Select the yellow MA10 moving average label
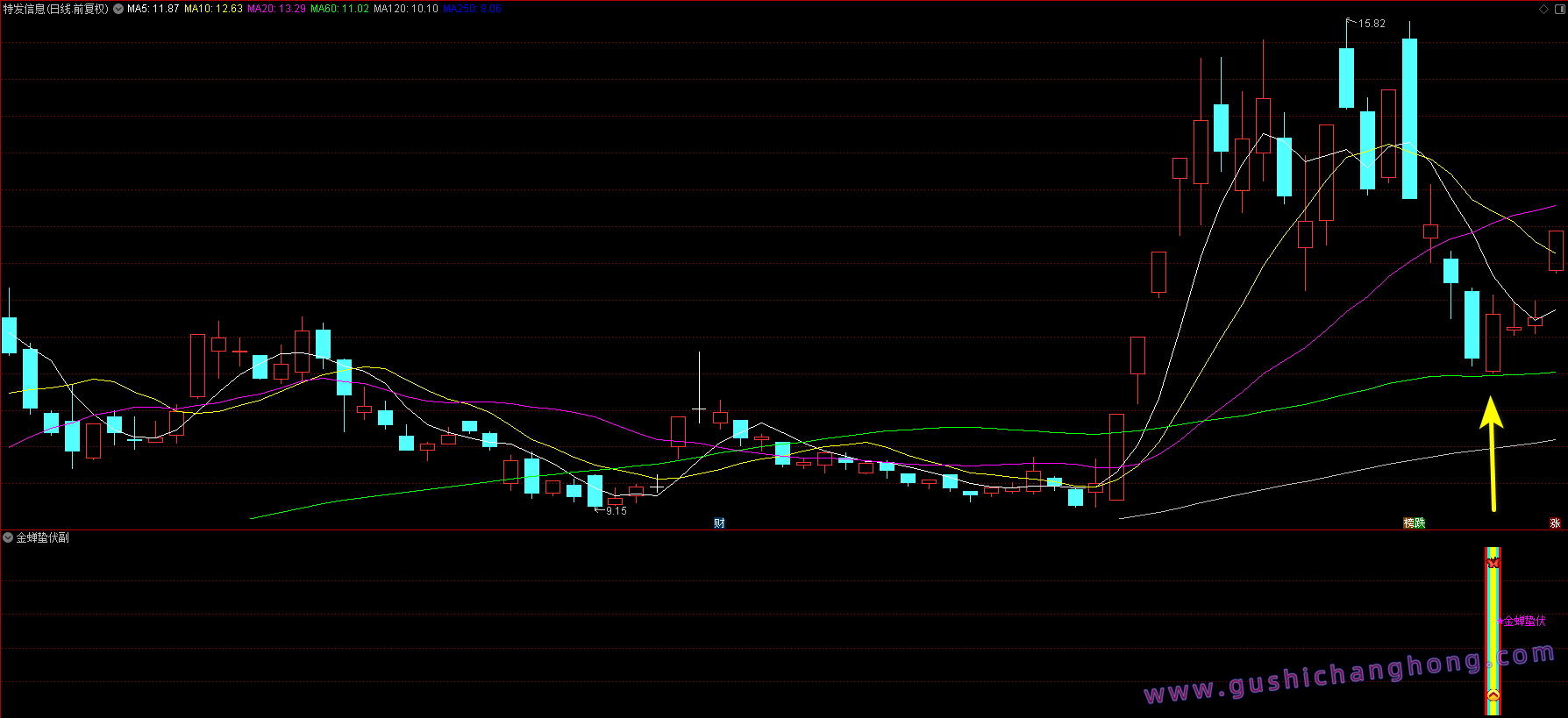Screen dimensions: 1568x718 click(213, 9)
